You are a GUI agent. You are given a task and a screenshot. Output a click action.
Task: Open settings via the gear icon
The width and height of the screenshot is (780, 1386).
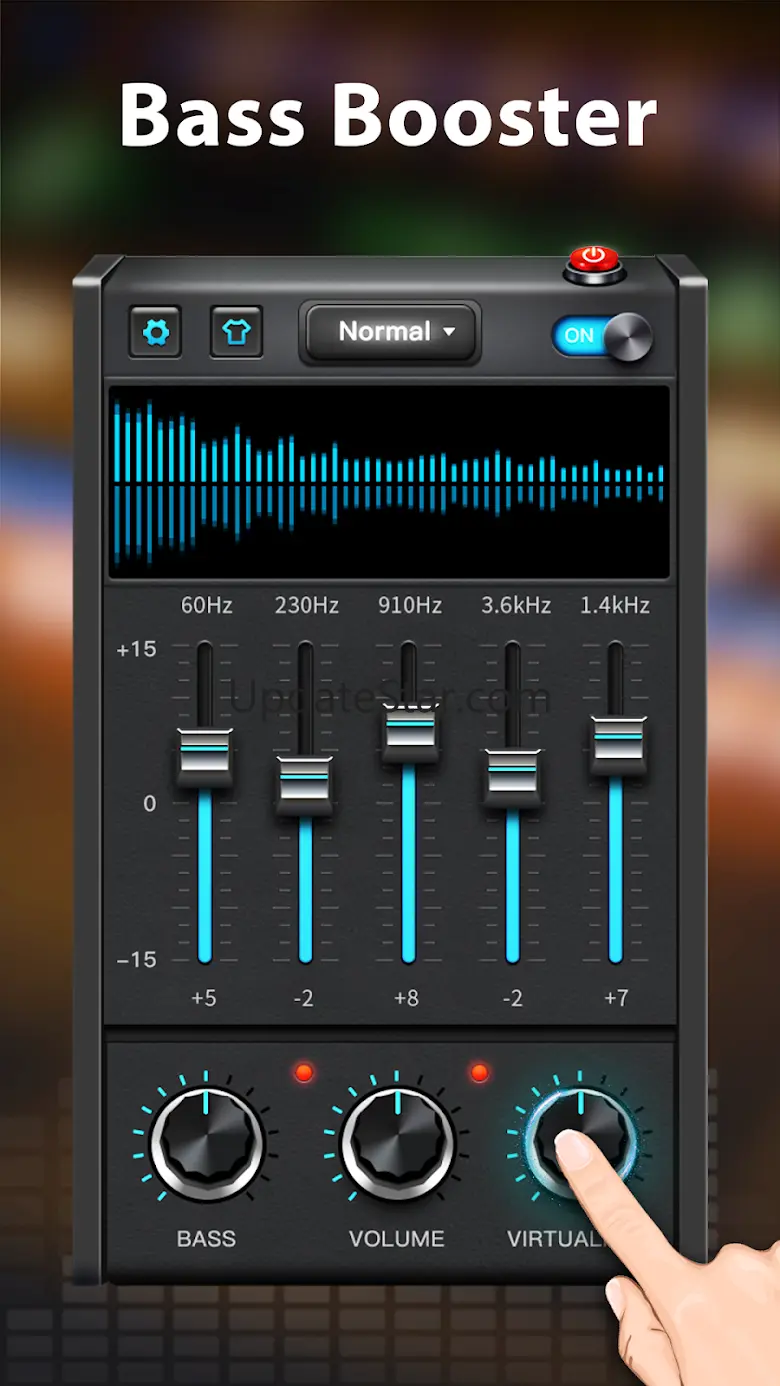[x=155, y=332]
